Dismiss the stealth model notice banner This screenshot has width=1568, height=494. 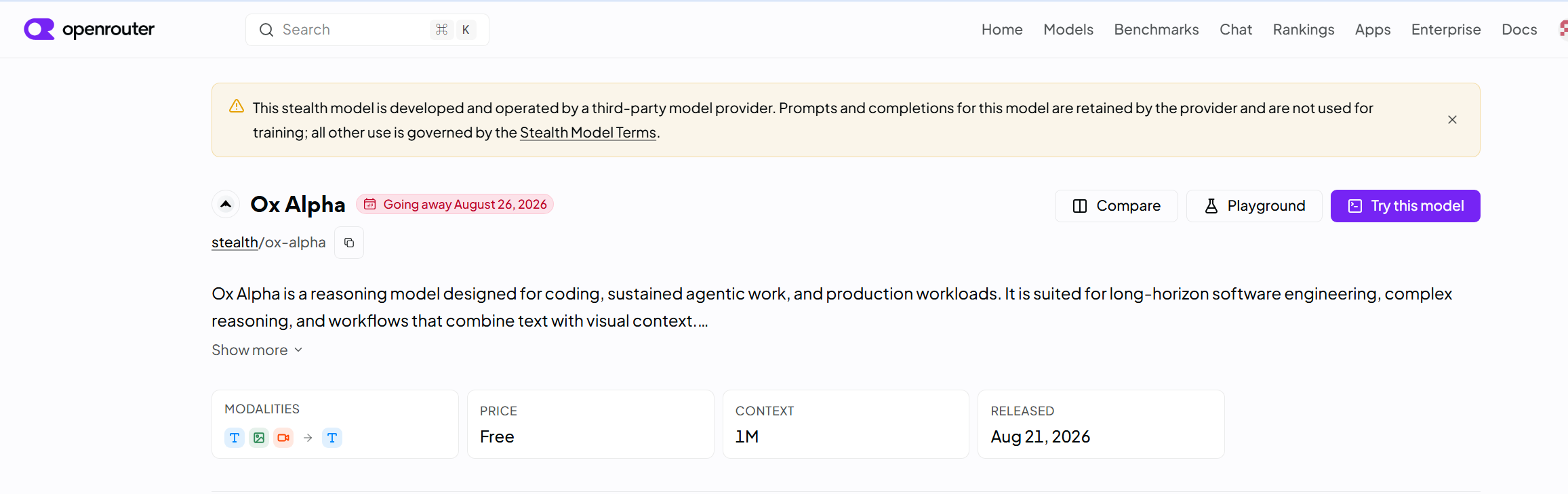[1452, 120]
